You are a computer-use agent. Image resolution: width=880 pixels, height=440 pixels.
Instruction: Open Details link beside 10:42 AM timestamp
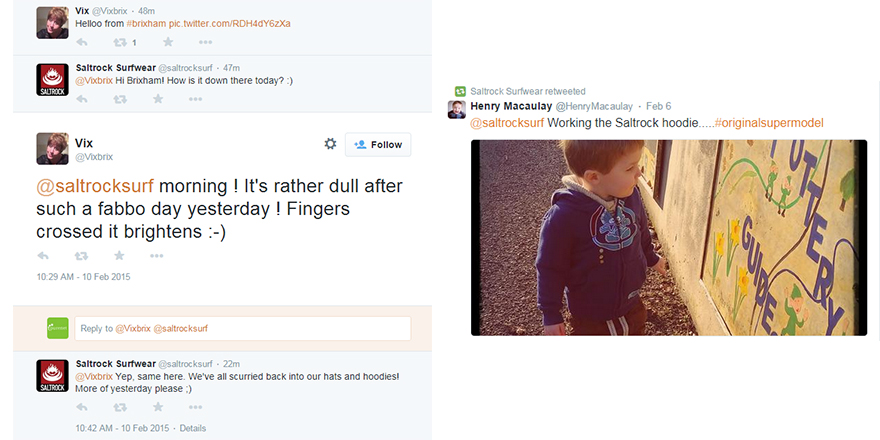click(x=192, y=428)
